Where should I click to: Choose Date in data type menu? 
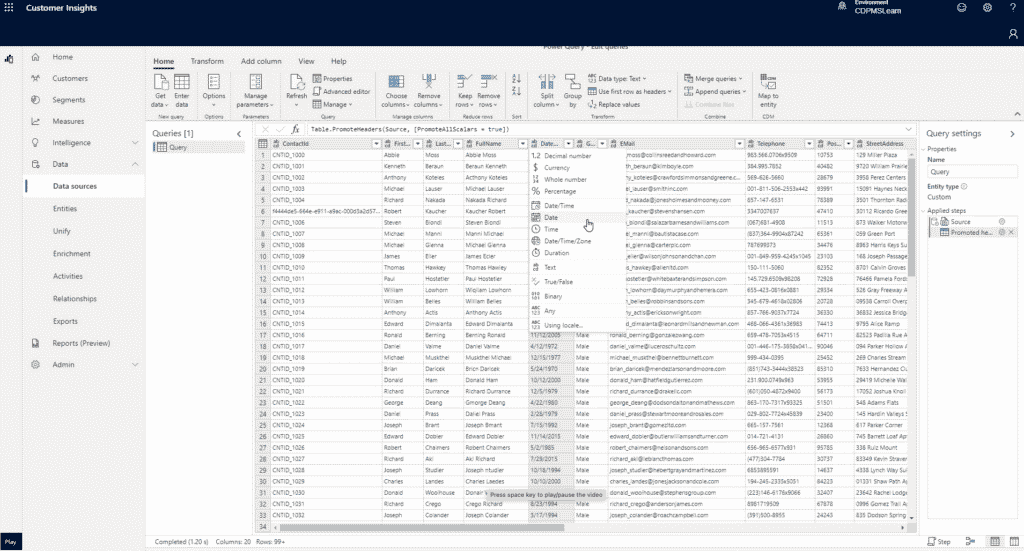click(575, 217)
